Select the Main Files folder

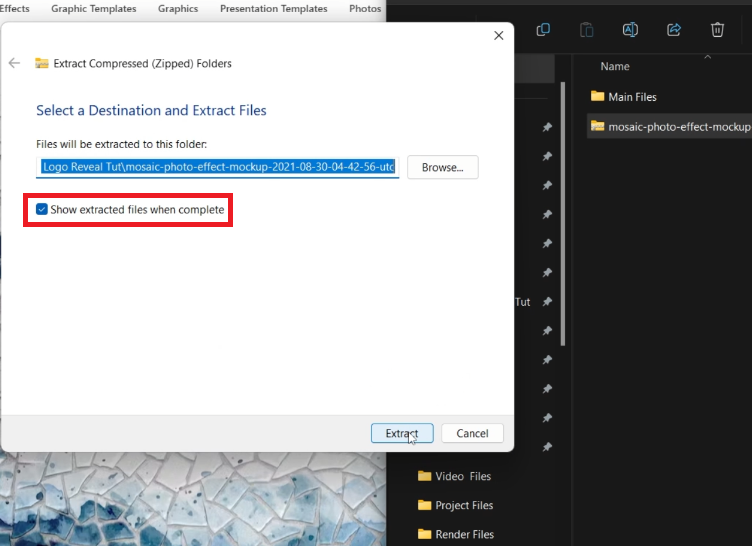(623, 96)
